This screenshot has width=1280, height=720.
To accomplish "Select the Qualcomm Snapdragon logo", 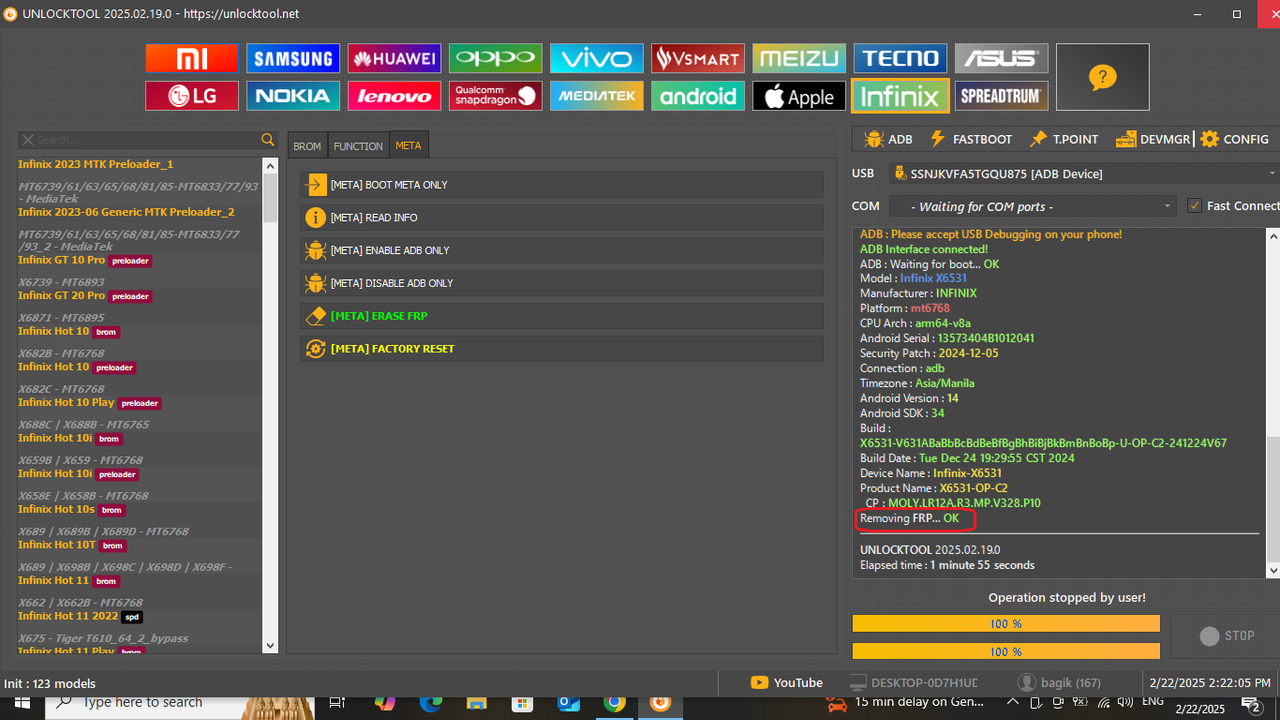I will tap(495, 96).
